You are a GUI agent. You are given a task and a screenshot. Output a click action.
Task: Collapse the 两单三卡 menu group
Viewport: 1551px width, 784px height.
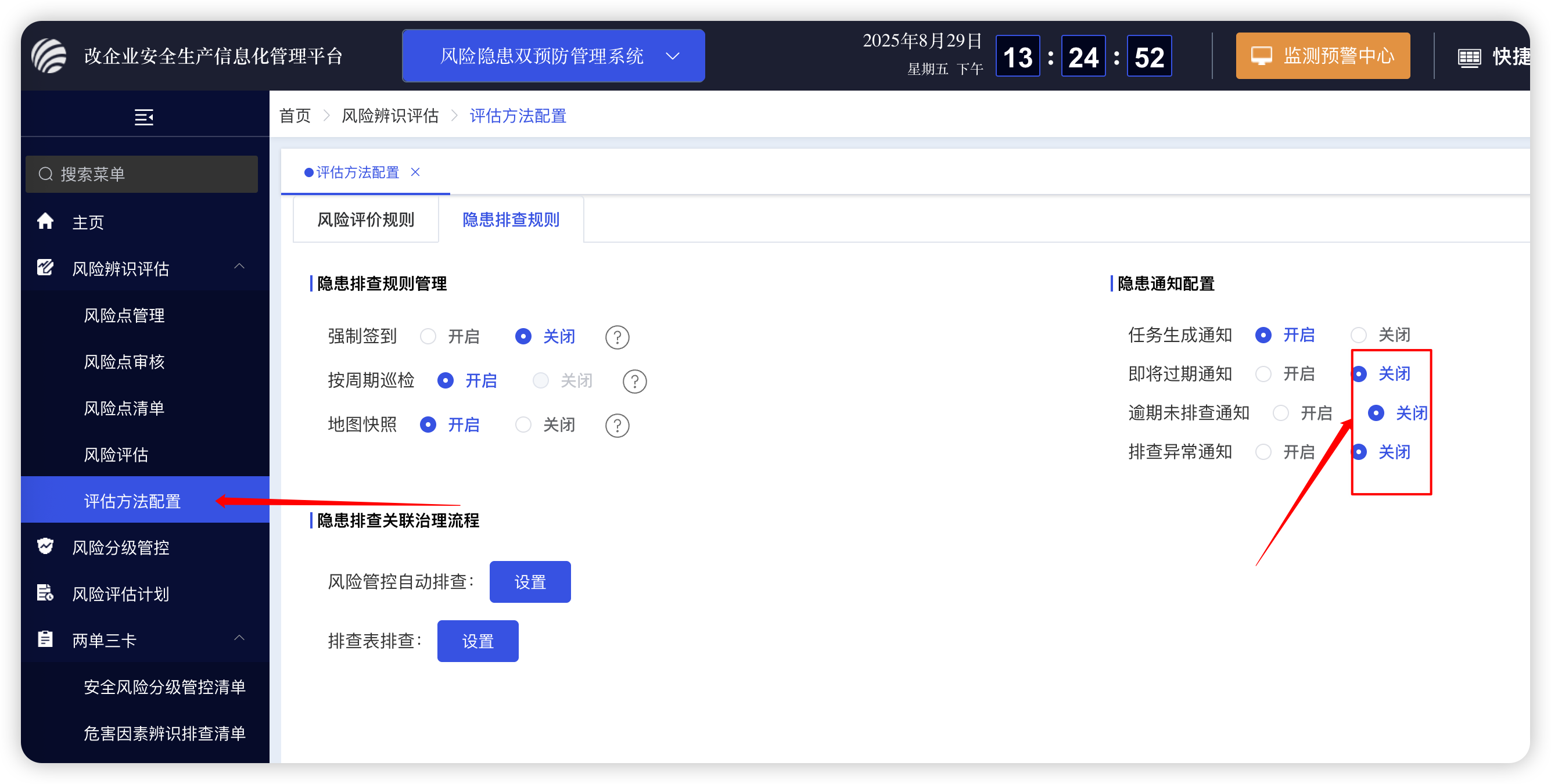pyautogui.click(x=239, y=638)
